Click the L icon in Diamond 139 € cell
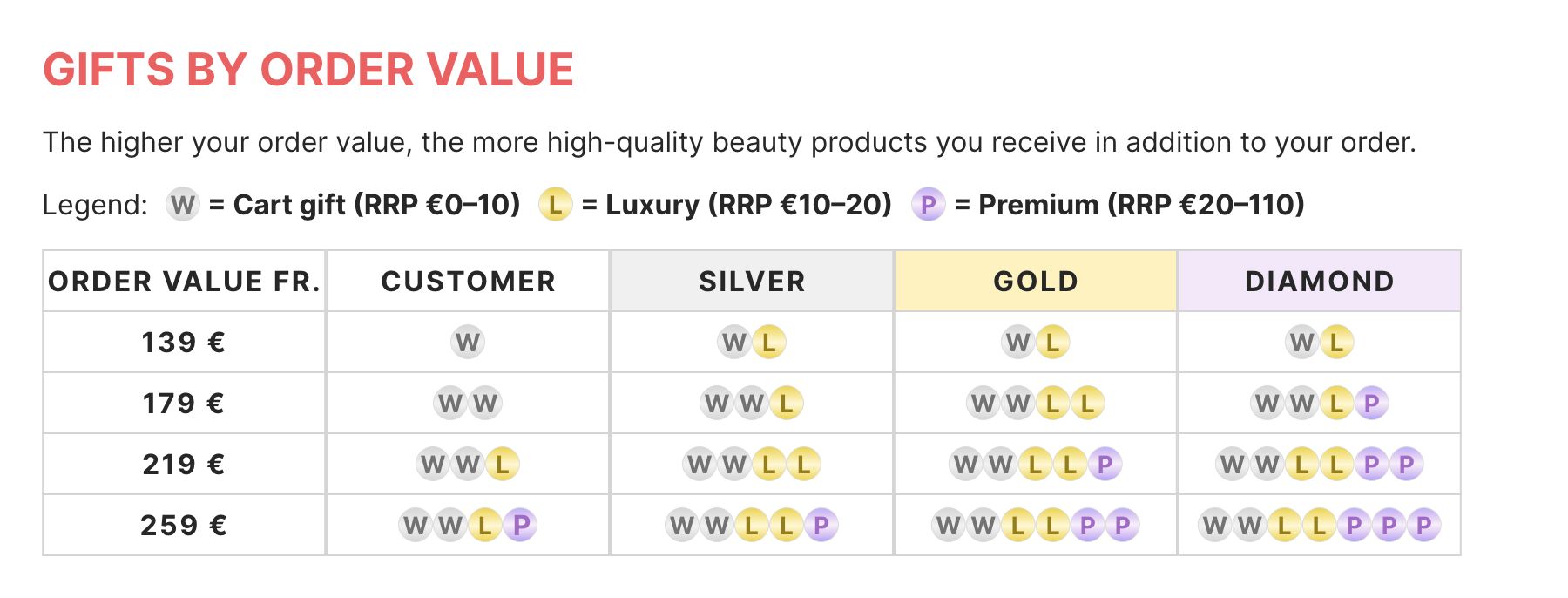The height and width of the screenshot is (598, 1568). tap(1337, 342)
